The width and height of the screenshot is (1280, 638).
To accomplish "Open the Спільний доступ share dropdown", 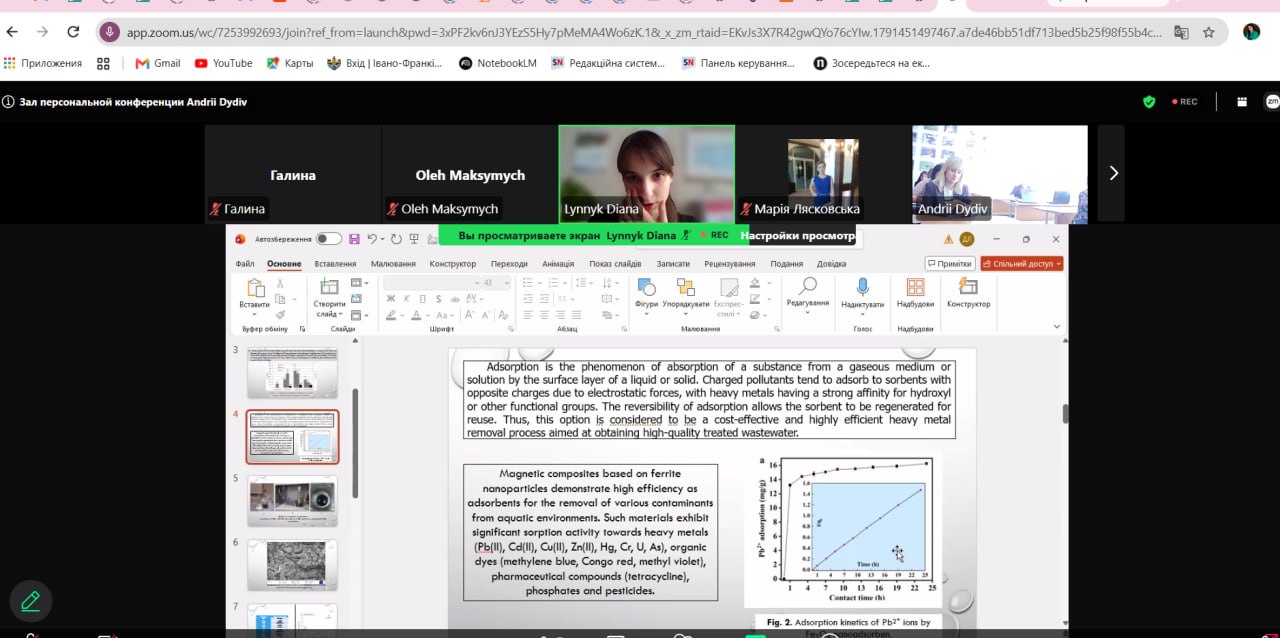I will (x=1021, y=264).
